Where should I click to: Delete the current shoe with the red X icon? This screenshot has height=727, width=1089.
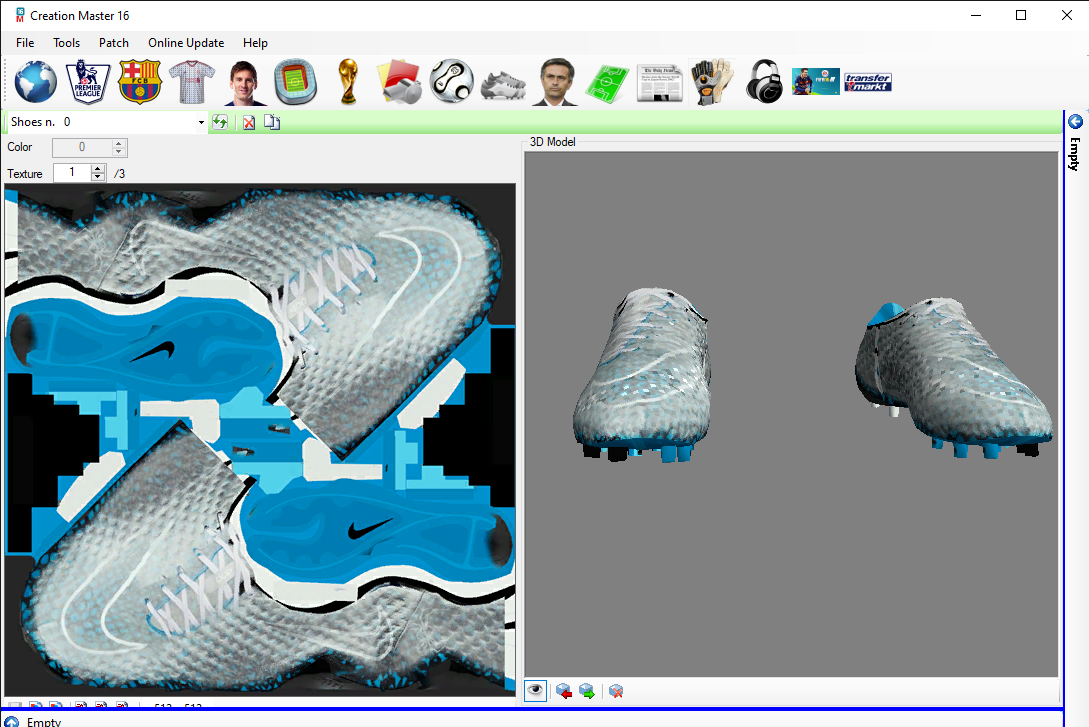pos(249,123)
